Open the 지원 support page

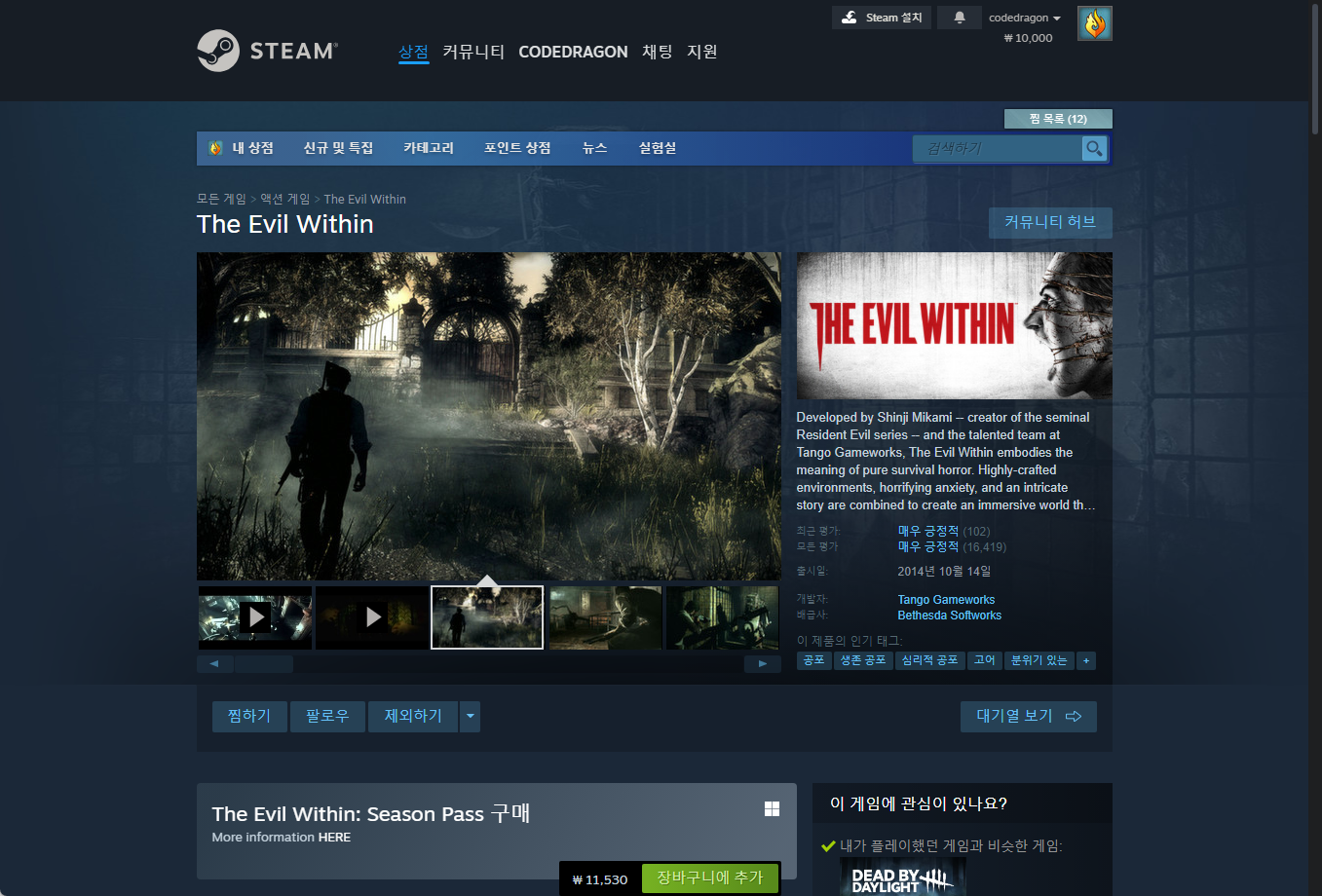tap(702, 52)
